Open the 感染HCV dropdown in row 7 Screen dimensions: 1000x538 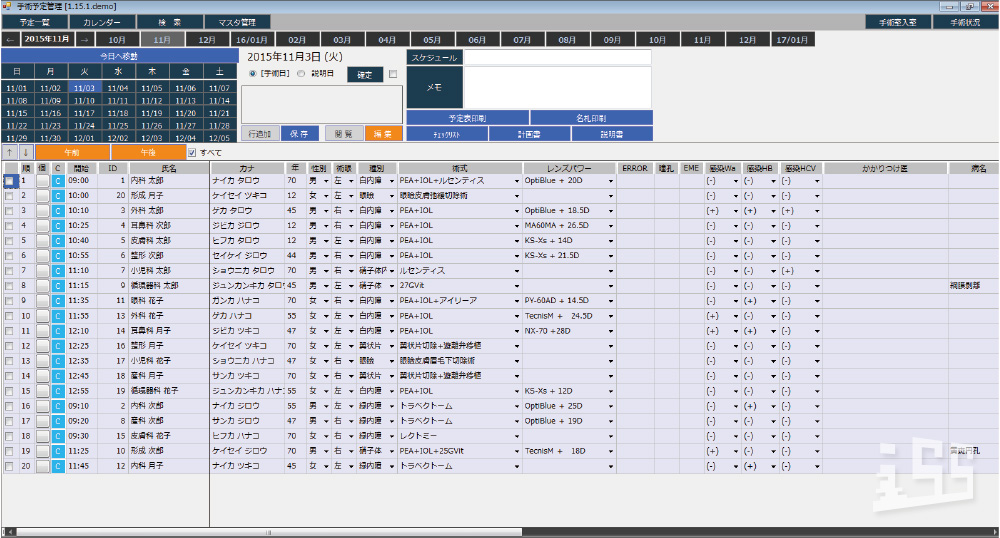click(x=817, y=272)
